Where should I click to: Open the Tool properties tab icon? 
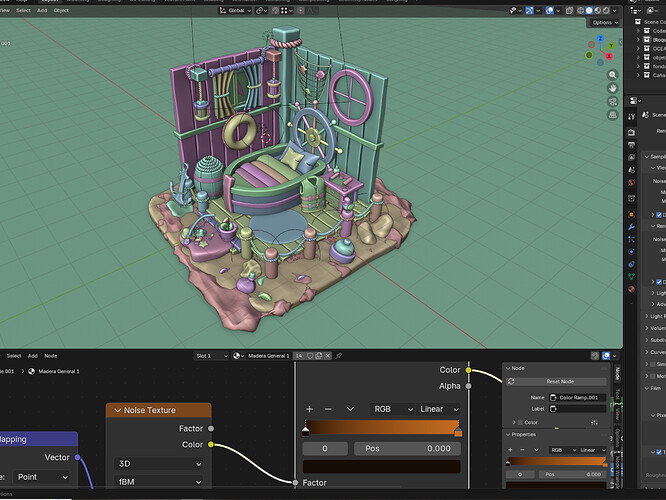(632, 116)
